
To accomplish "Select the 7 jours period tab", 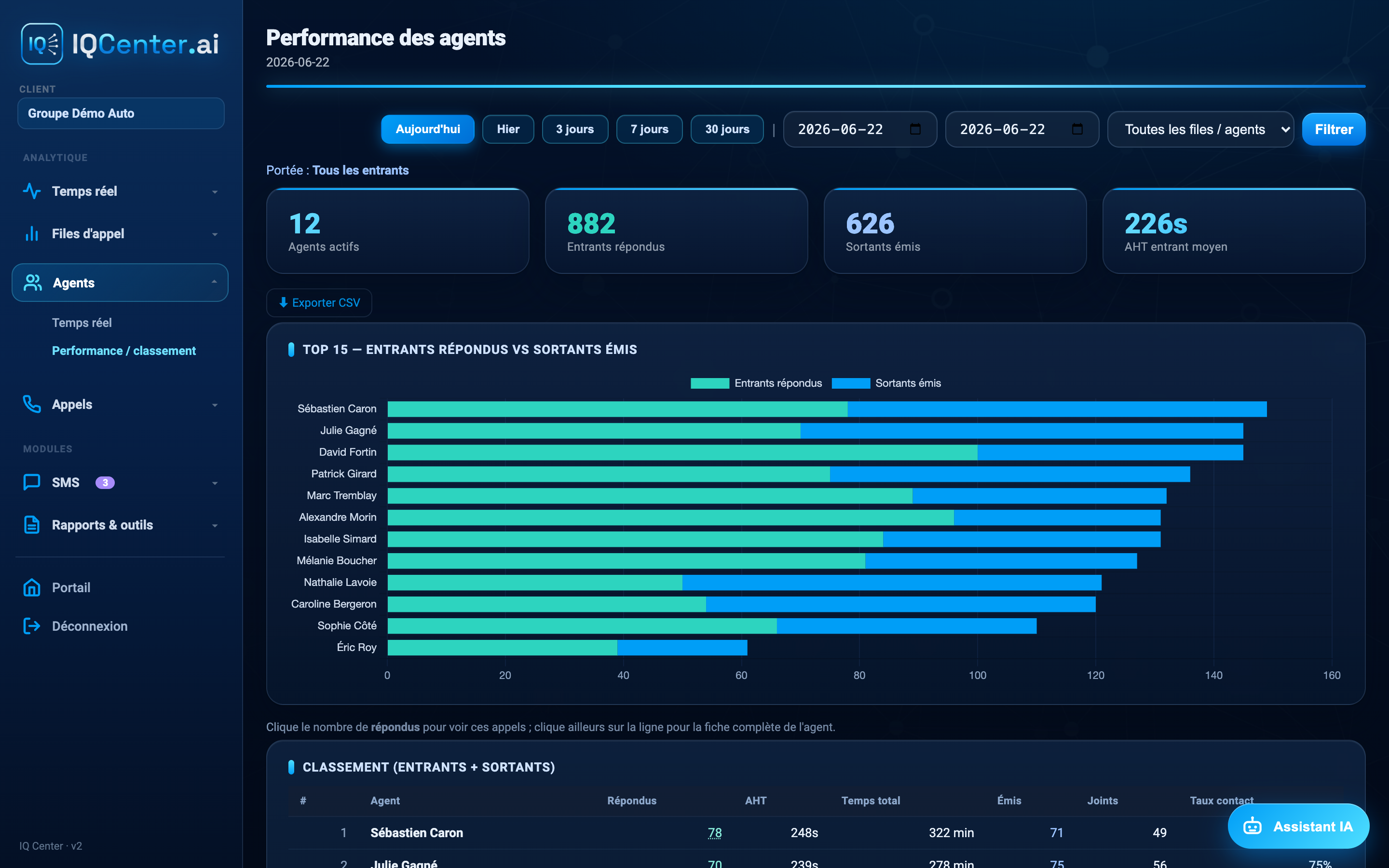I will (649, 129).
